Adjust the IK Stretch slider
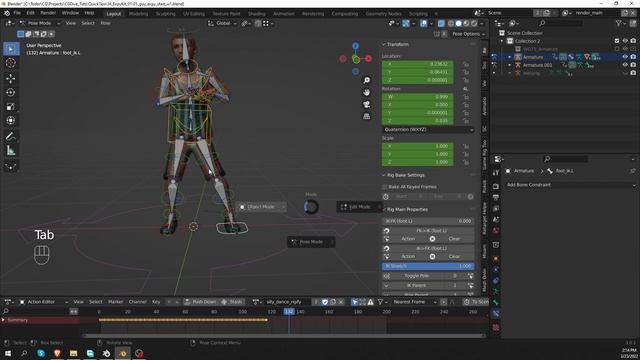Viewport: 640px width, 360px height. click(428, 266)
